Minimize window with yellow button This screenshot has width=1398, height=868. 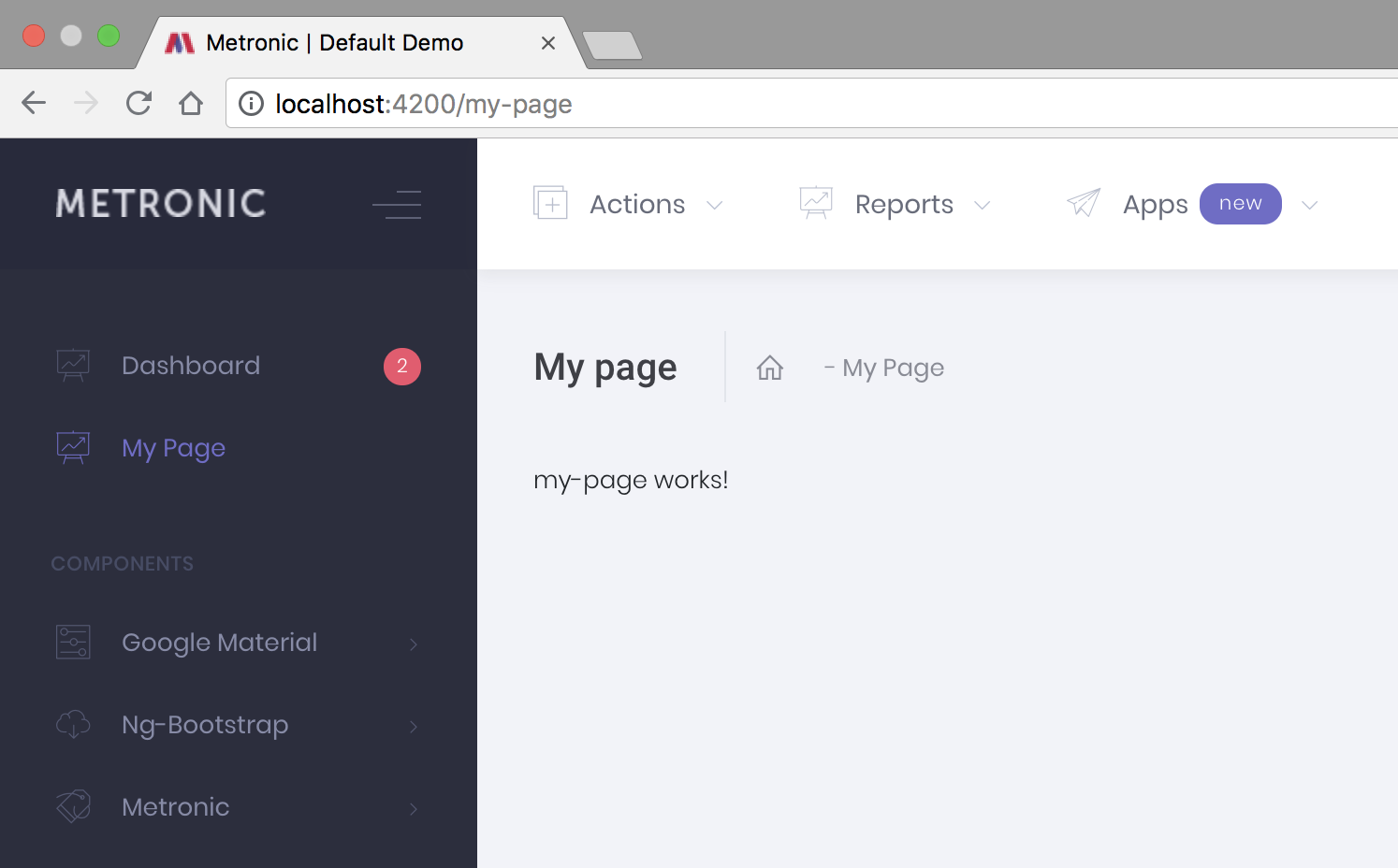click(71, 36)
